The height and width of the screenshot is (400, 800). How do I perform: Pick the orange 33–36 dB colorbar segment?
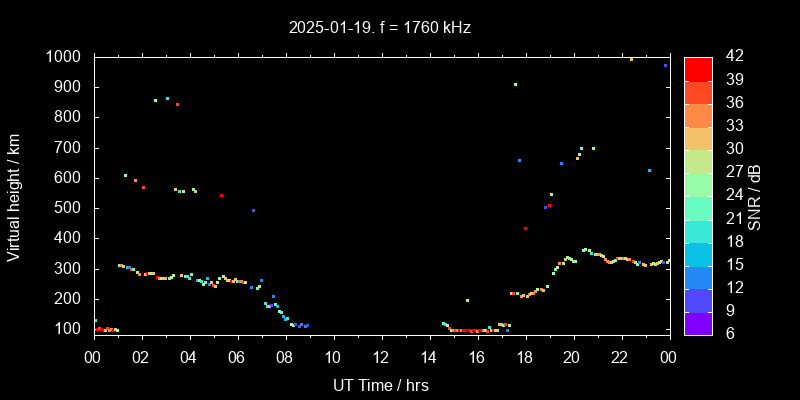click(x=698, y=115)
